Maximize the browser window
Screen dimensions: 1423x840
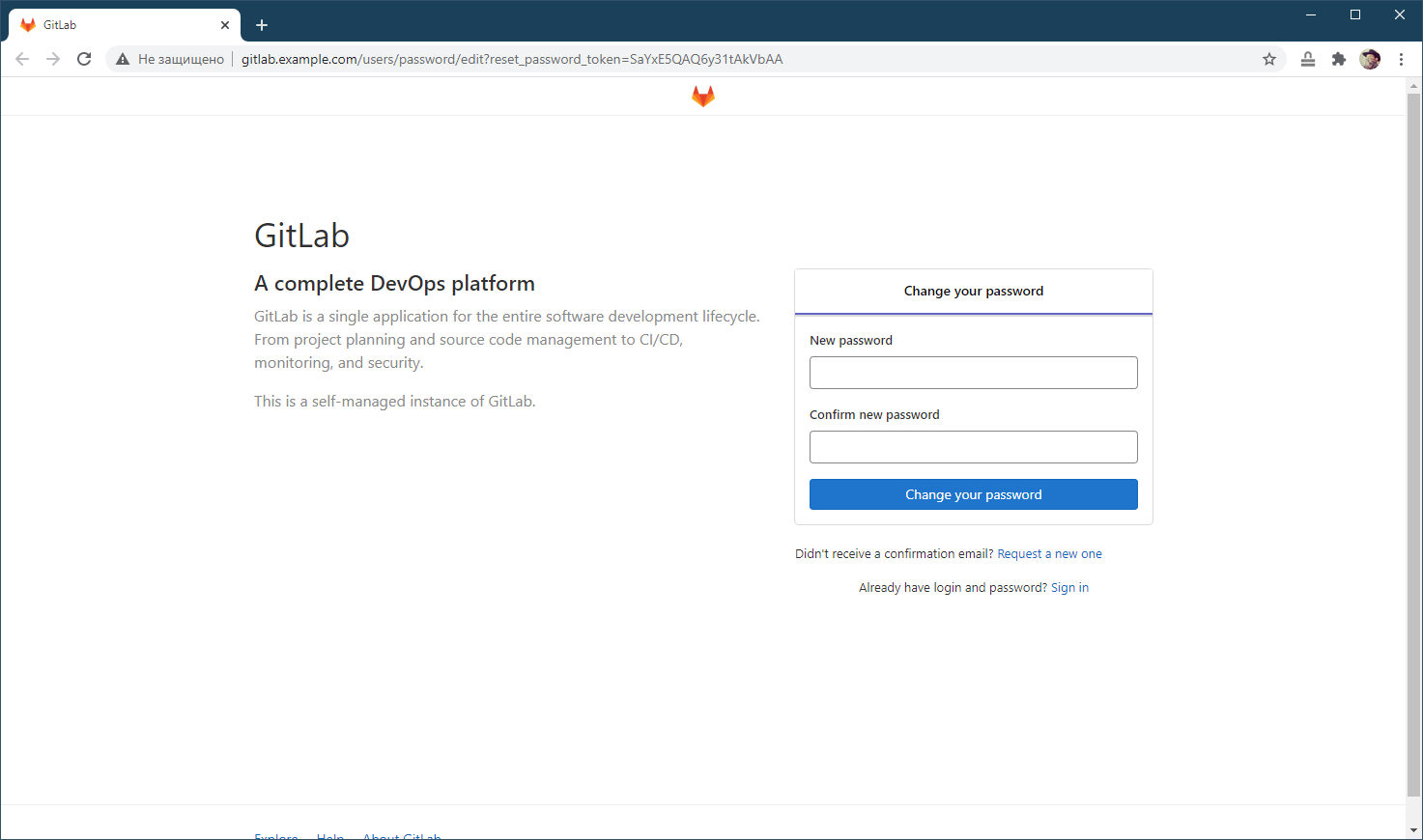pos(1355,14)
